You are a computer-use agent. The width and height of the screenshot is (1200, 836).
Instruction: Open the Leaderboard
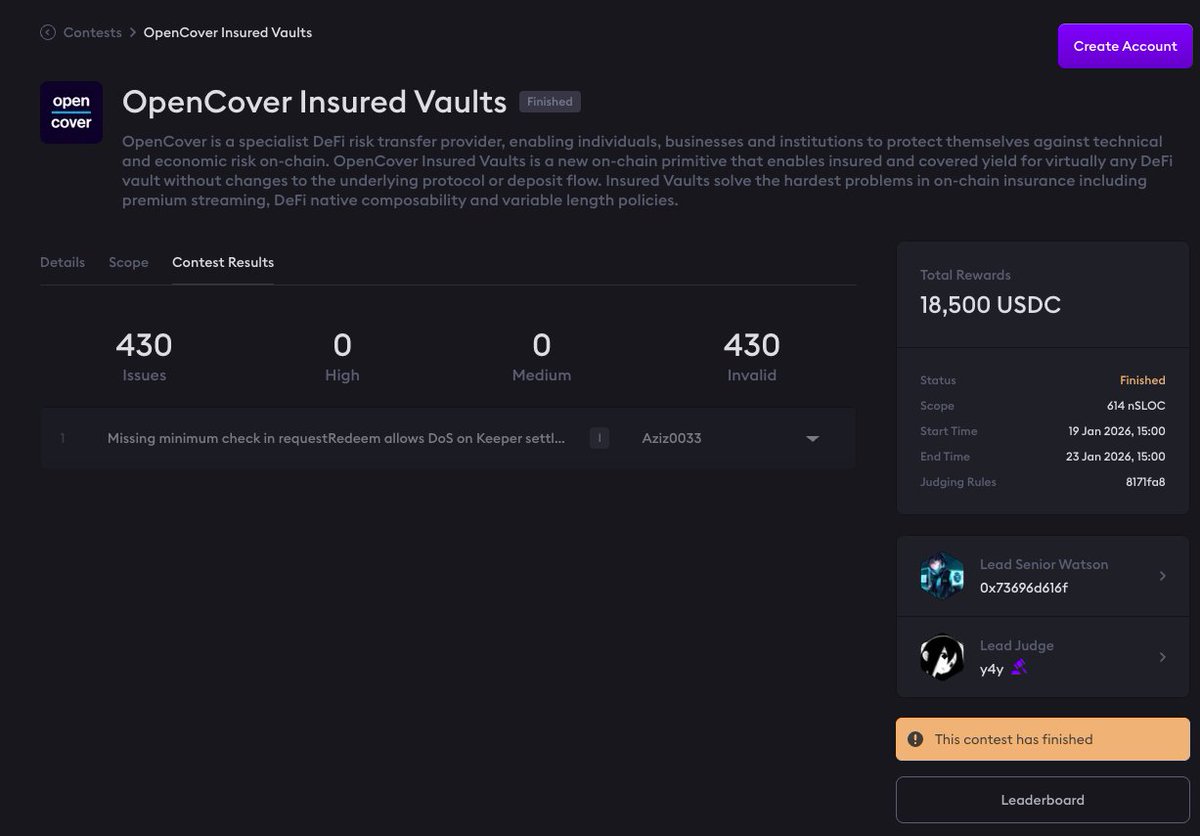pyautogui.click(x=1042, y=799)
